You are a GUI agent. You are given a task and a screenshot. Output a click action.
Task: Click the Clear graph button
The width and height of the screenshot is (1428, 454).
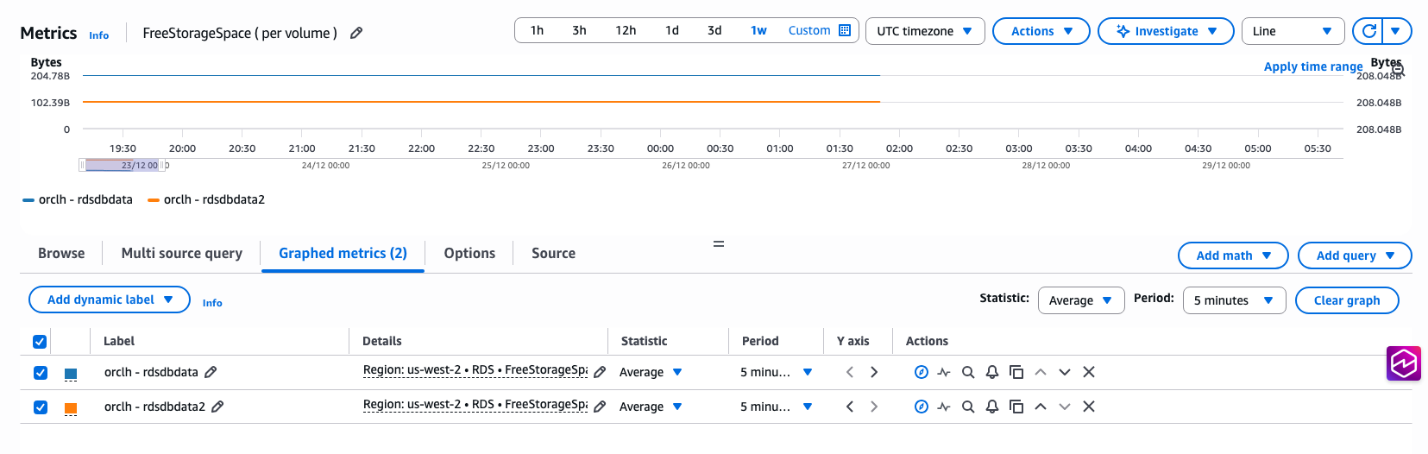click(1346, 300)
